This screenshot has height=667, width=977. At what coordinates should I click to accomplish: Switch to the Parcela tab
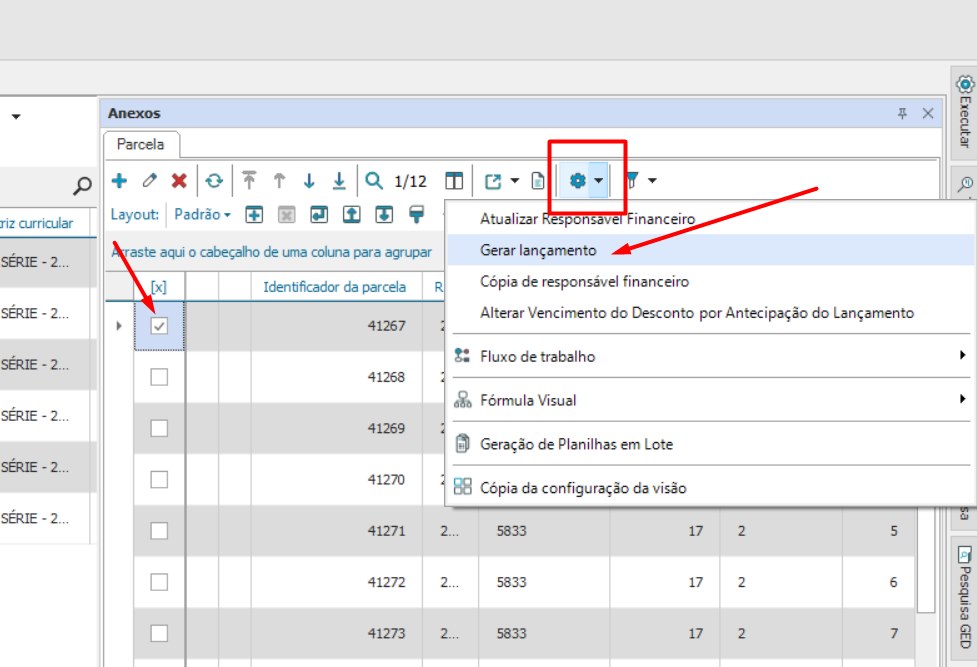[x=140, y=144]
